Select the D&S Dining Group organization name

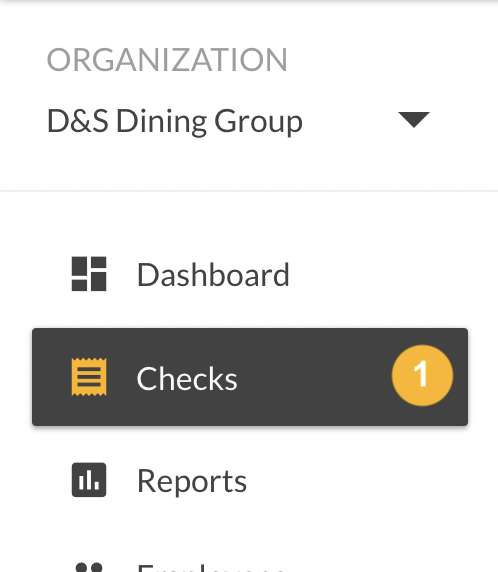175,121
